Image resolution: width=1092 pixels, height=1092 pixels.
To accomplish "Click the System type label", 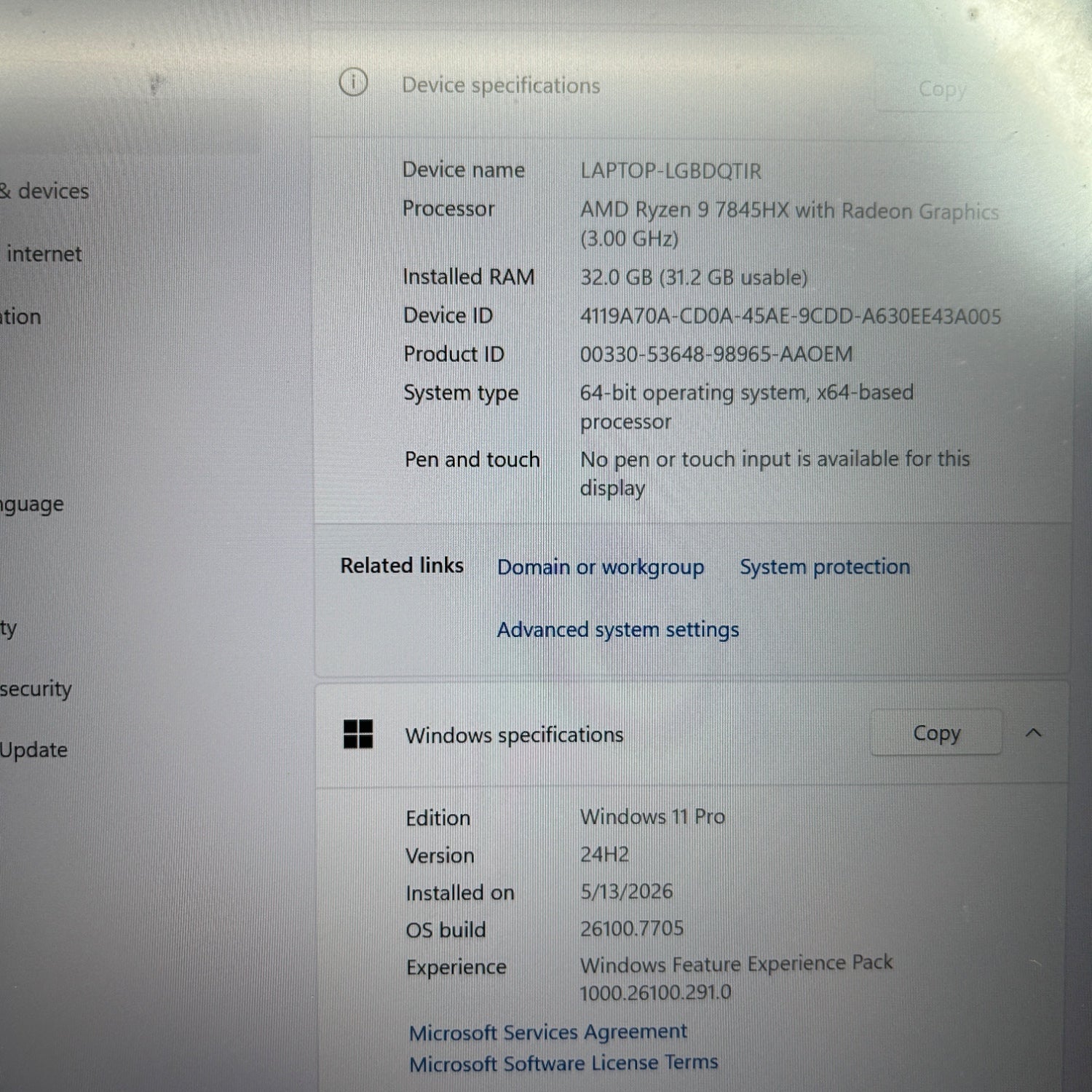I will (x=461, y=393).
